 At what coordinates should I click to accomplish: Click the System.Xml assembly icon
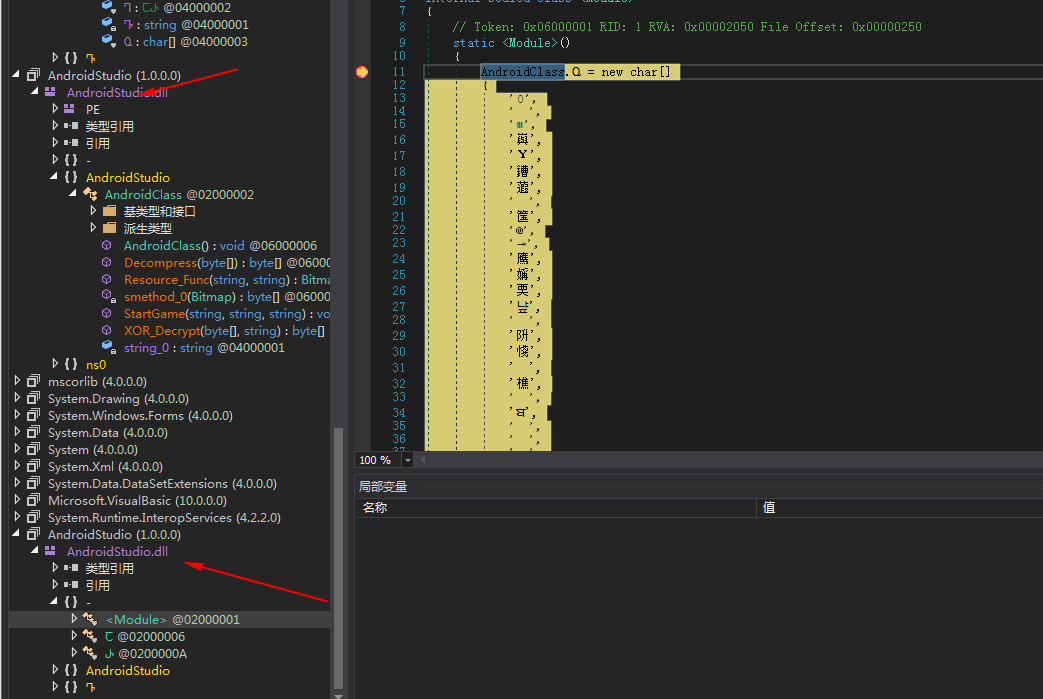(33, 466)
